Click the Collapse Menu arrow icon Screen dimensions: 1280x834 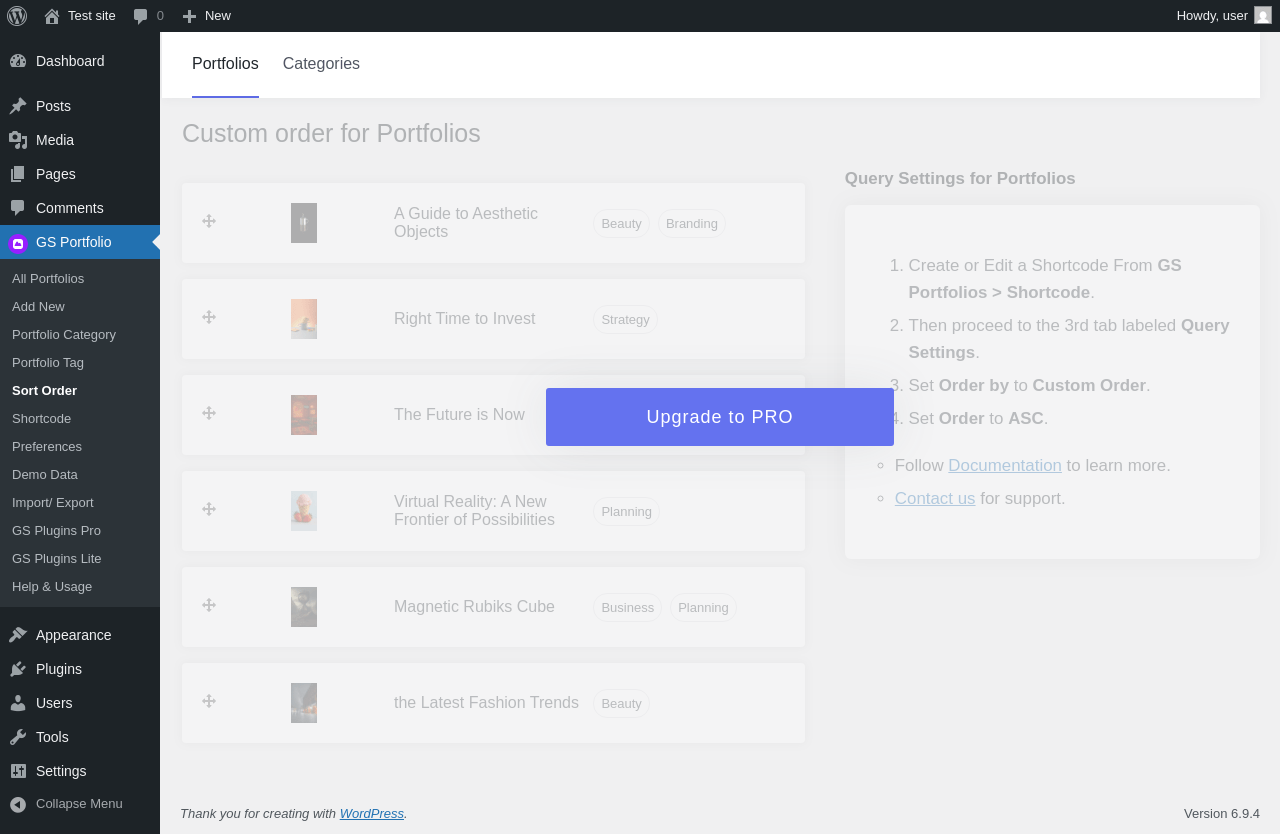pos(18,804)
